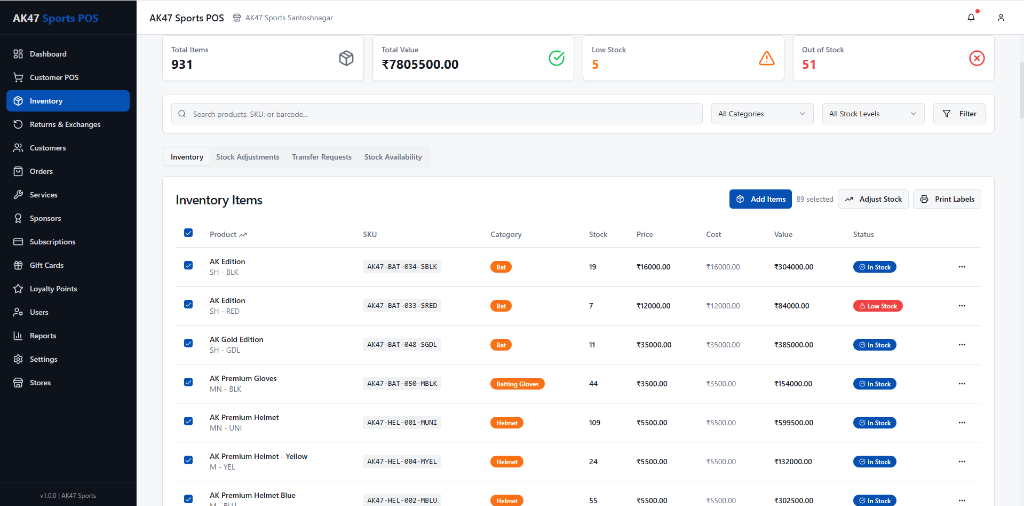Toggle the select-all checkbox in table header
Image resolution: width=1024 pixels, height=506 pixels.
[x=188, y=234]
